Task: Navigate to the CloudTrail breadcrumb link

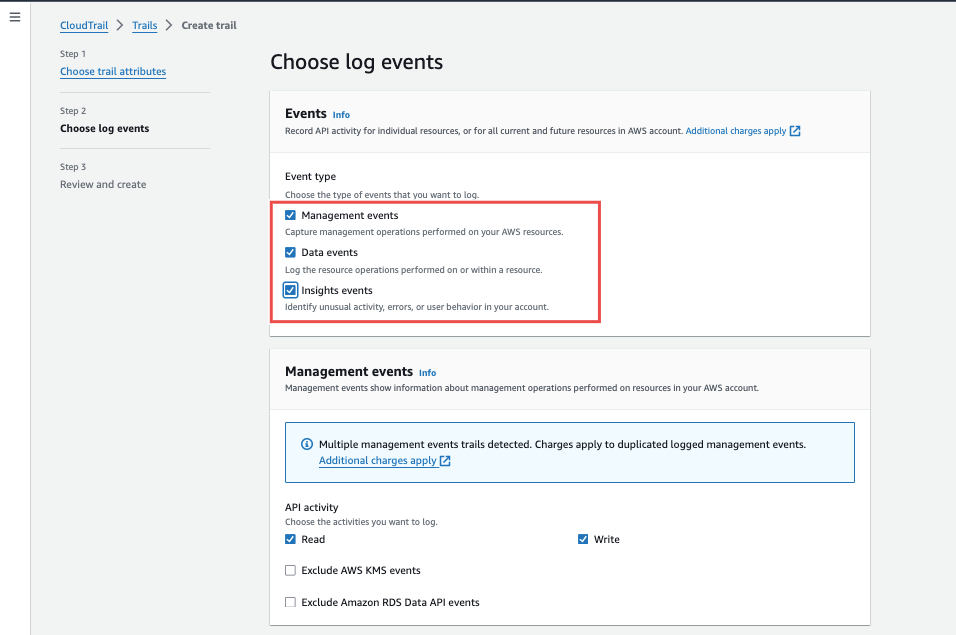Action: 83,25
